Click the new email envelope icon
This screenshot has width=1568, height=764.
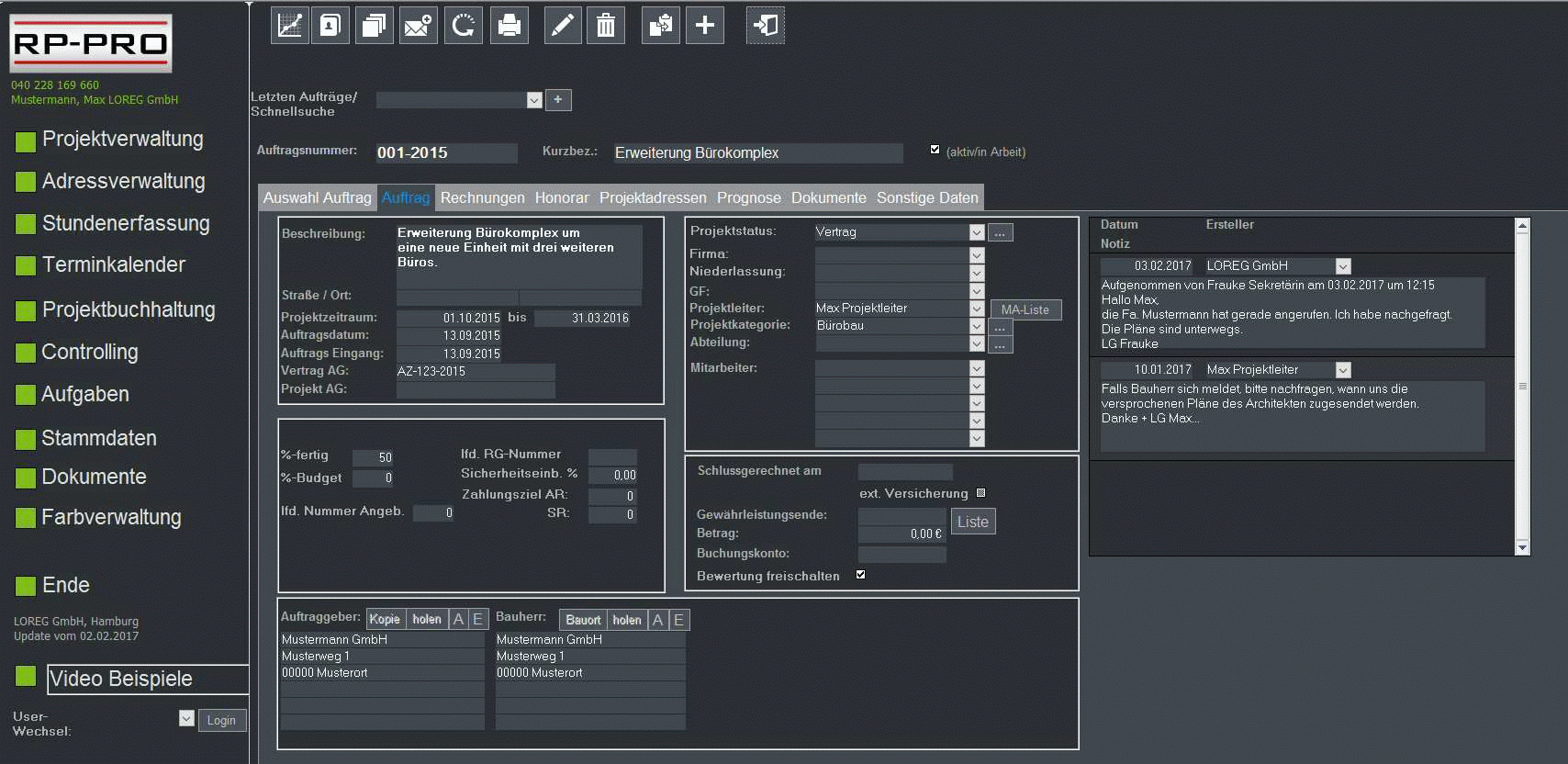pos(418,25)
